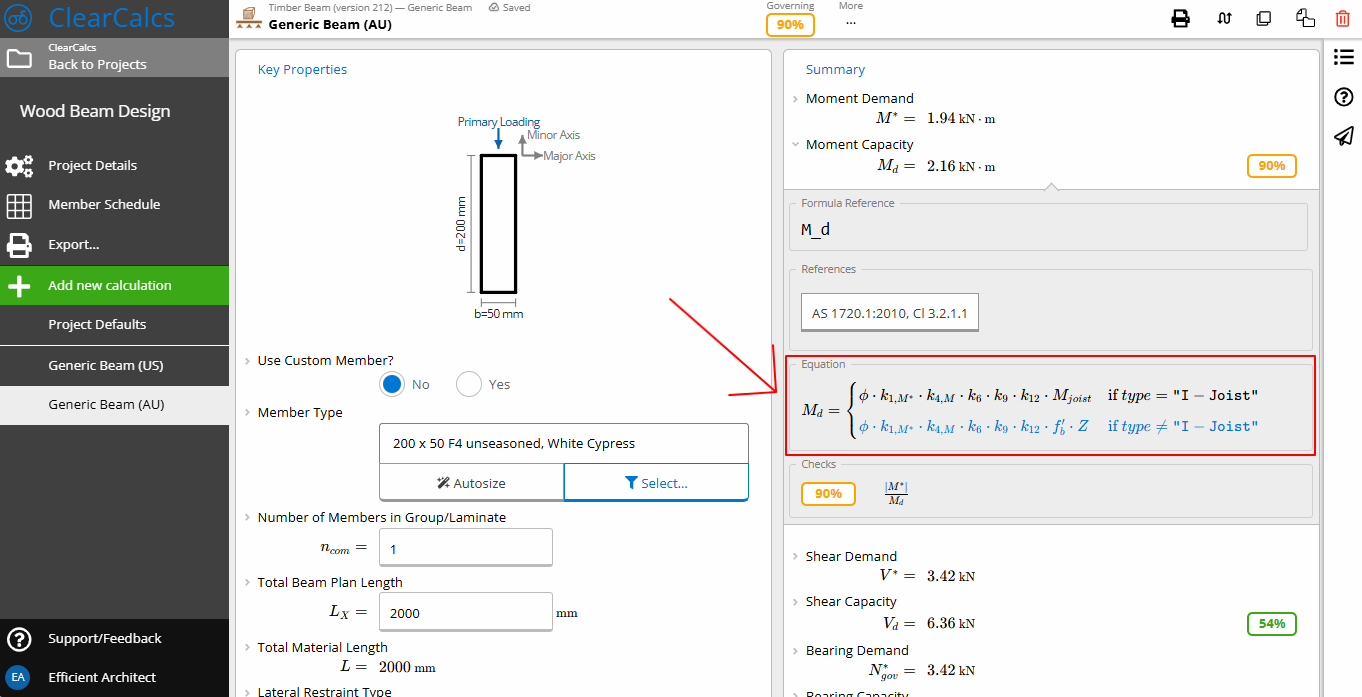This screenshot has height=697, width=1362.
Task: Click Support/Feedback link
Action: 105,638
